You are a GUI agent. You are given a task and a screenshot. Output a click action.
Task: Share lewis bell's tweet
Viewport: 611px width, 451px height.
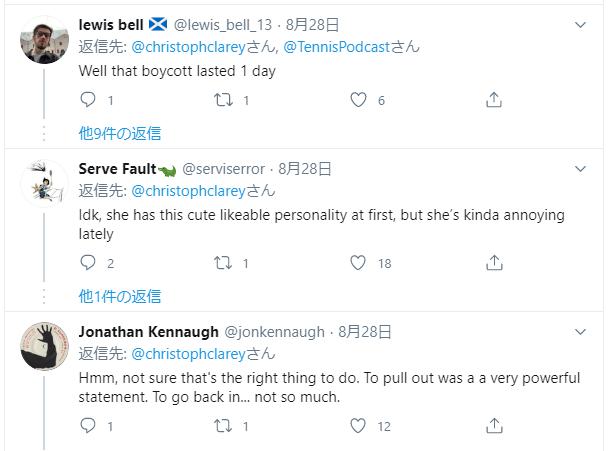[493, 100]
